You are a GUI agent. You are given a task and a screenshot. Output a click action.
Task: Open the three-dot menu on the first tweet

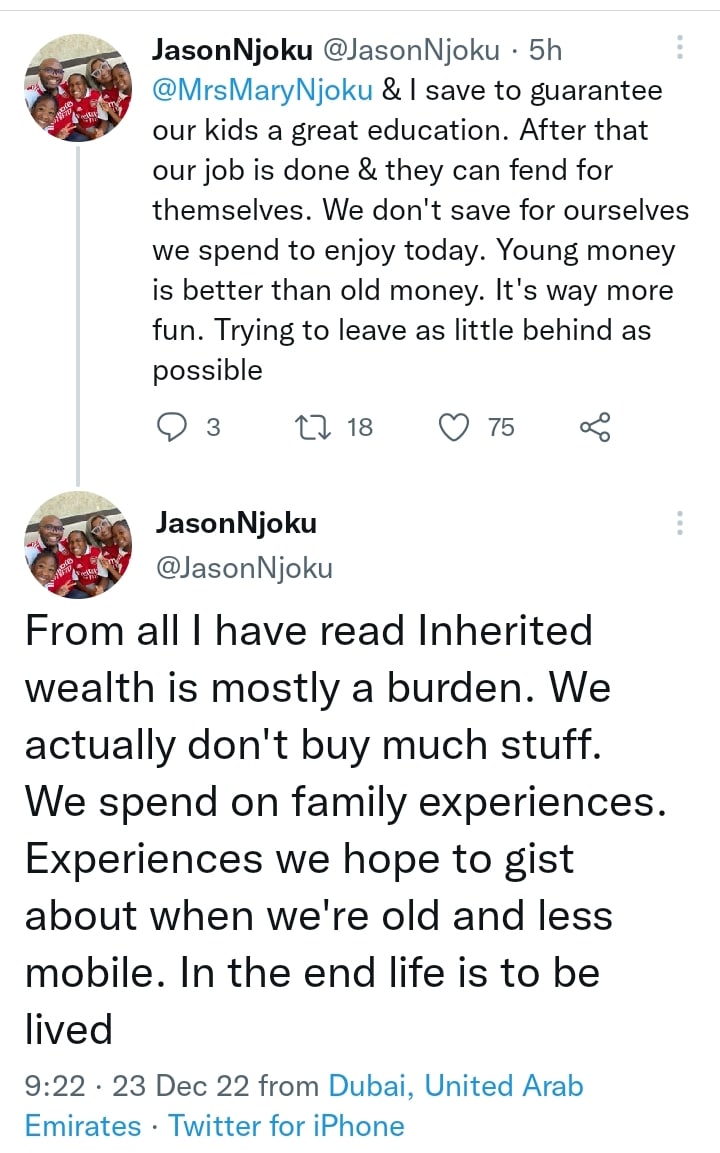pyautogui.click(x=680, y=48)
